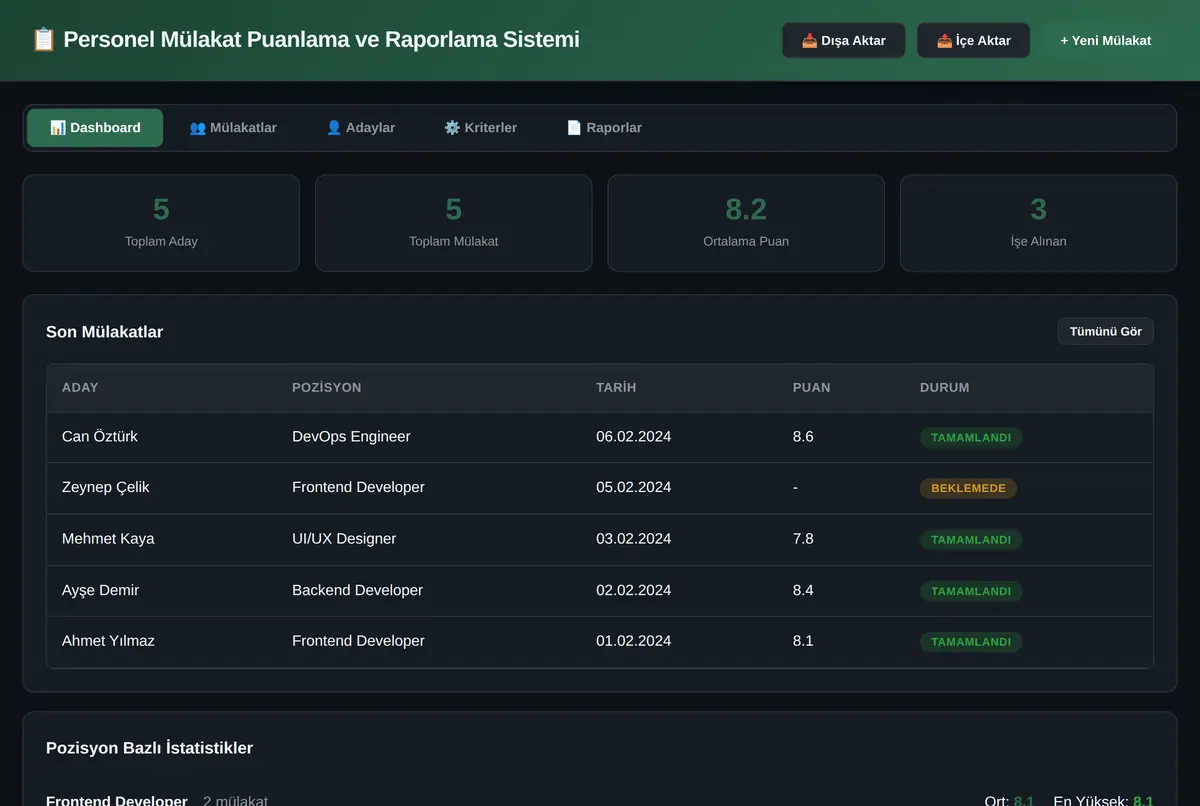Switch to the Mülakatlar tab

click(x=233, y=128)
